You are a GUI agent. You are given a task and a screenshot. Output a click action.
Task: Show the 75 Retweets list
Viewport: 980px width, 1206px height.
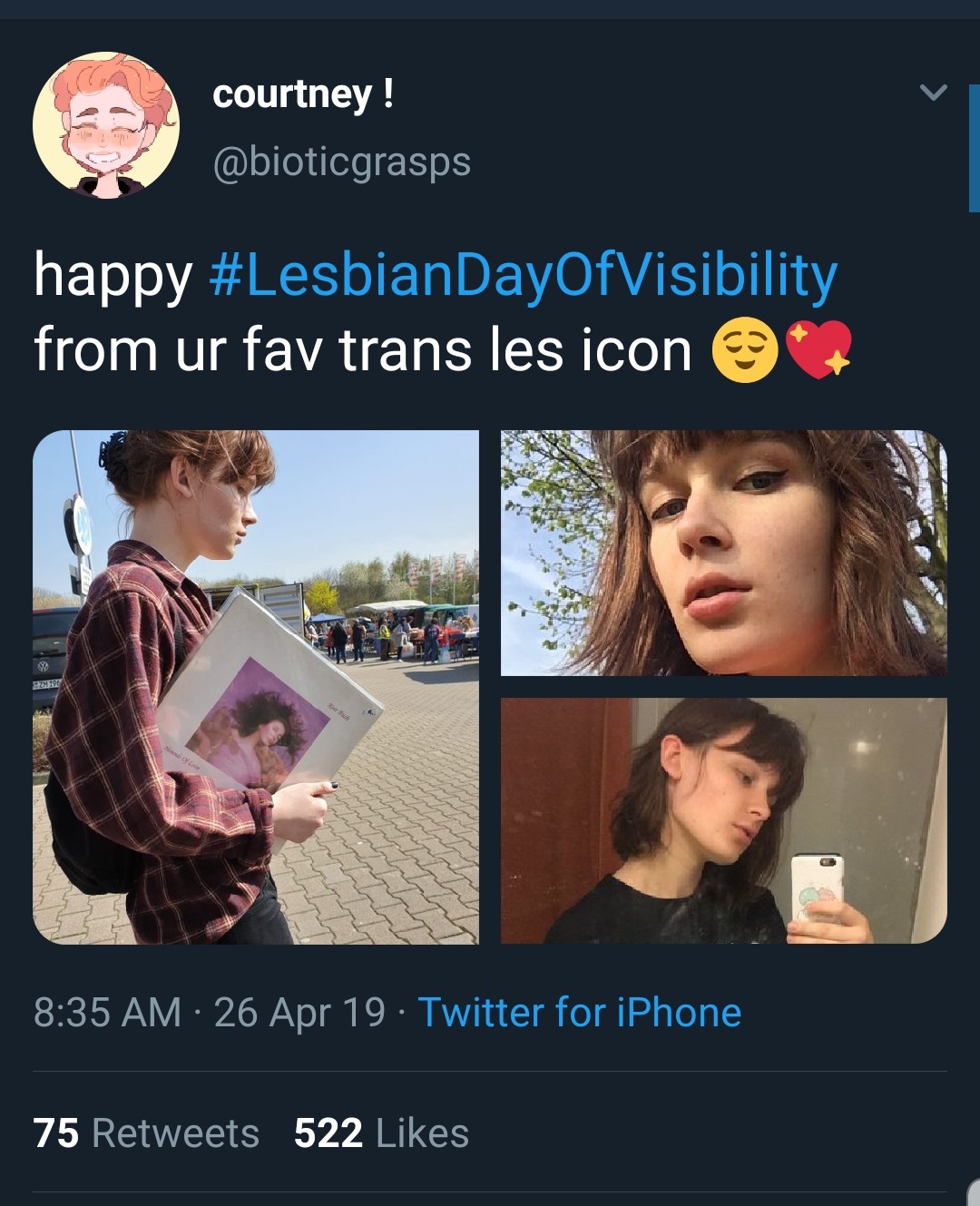[146, 1133]
